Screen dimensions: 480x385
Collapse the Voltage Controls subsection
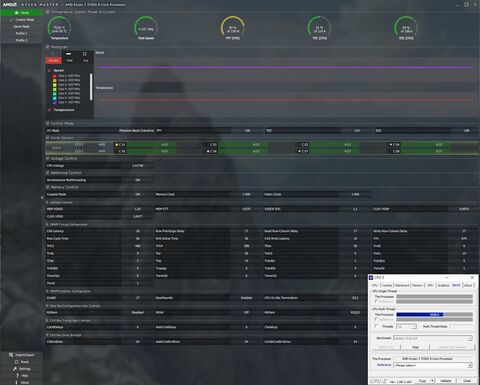point(47,202)
